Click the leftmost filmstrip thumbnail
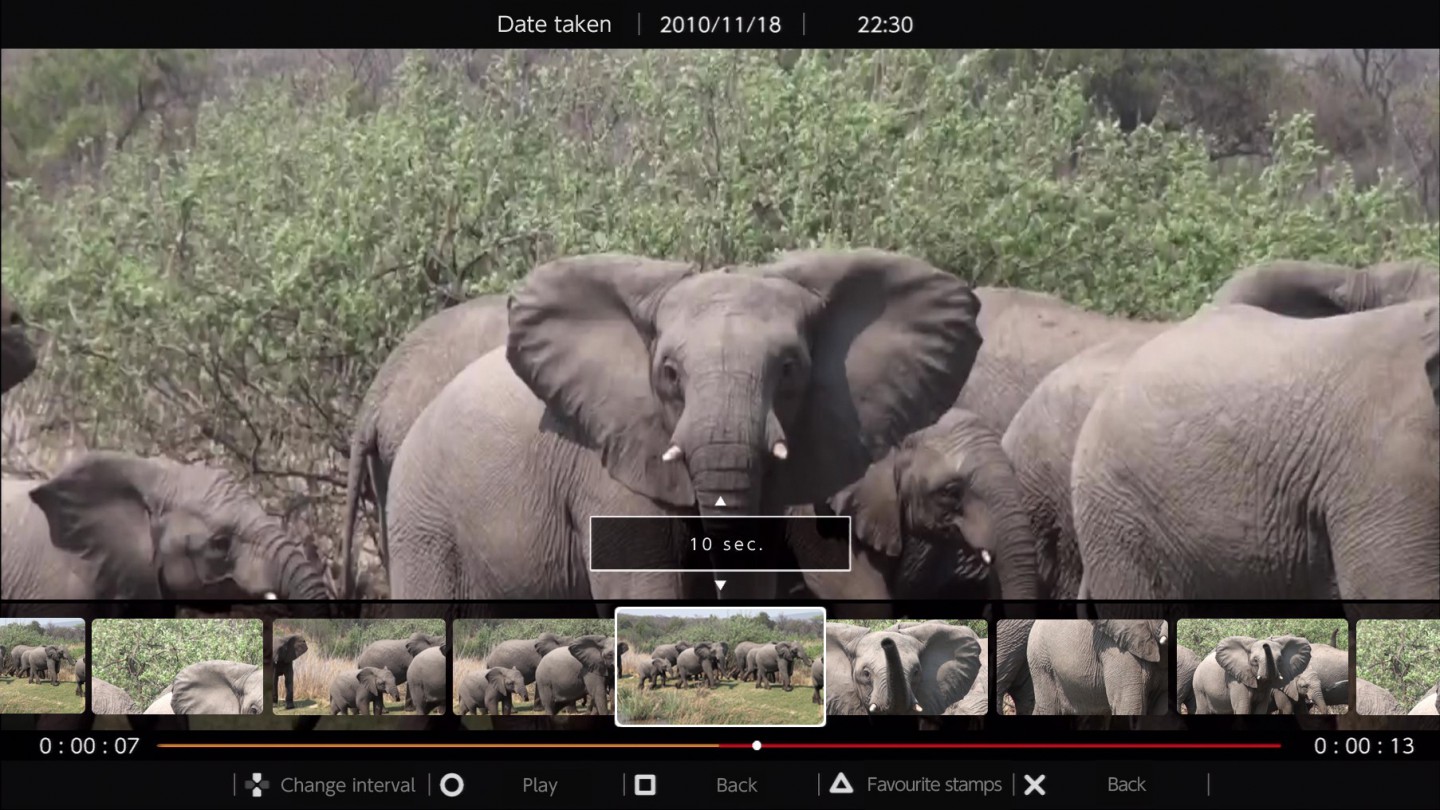Viewport: 1440px width, 810px height. [40, 666]
